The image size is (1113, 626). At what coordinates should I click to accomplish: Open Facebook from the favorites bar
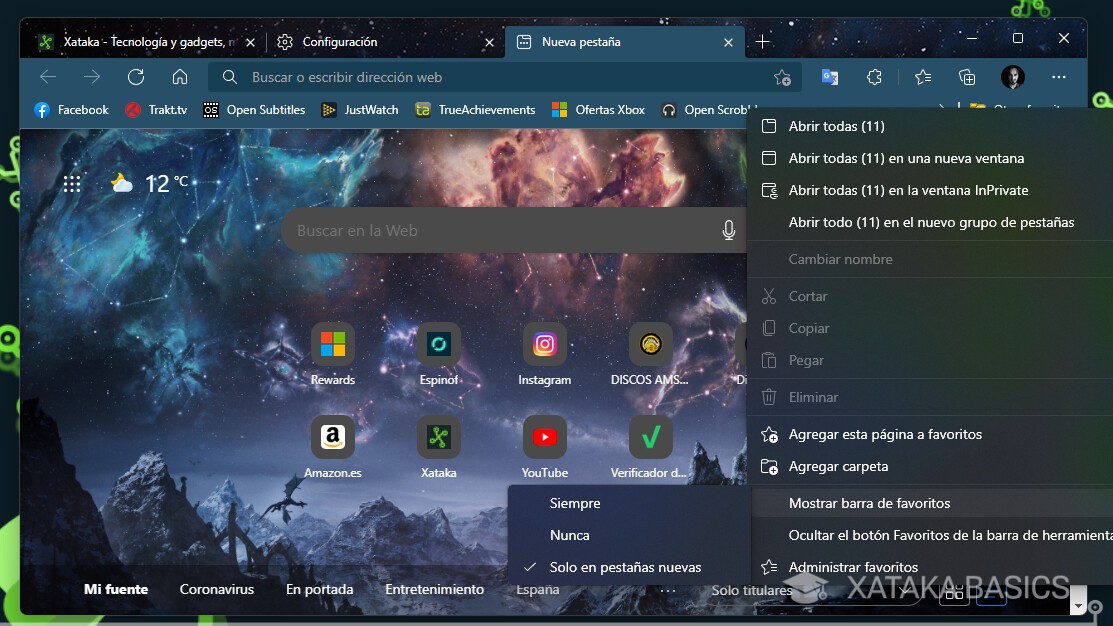pyautogui.click(x=70, y=110)
